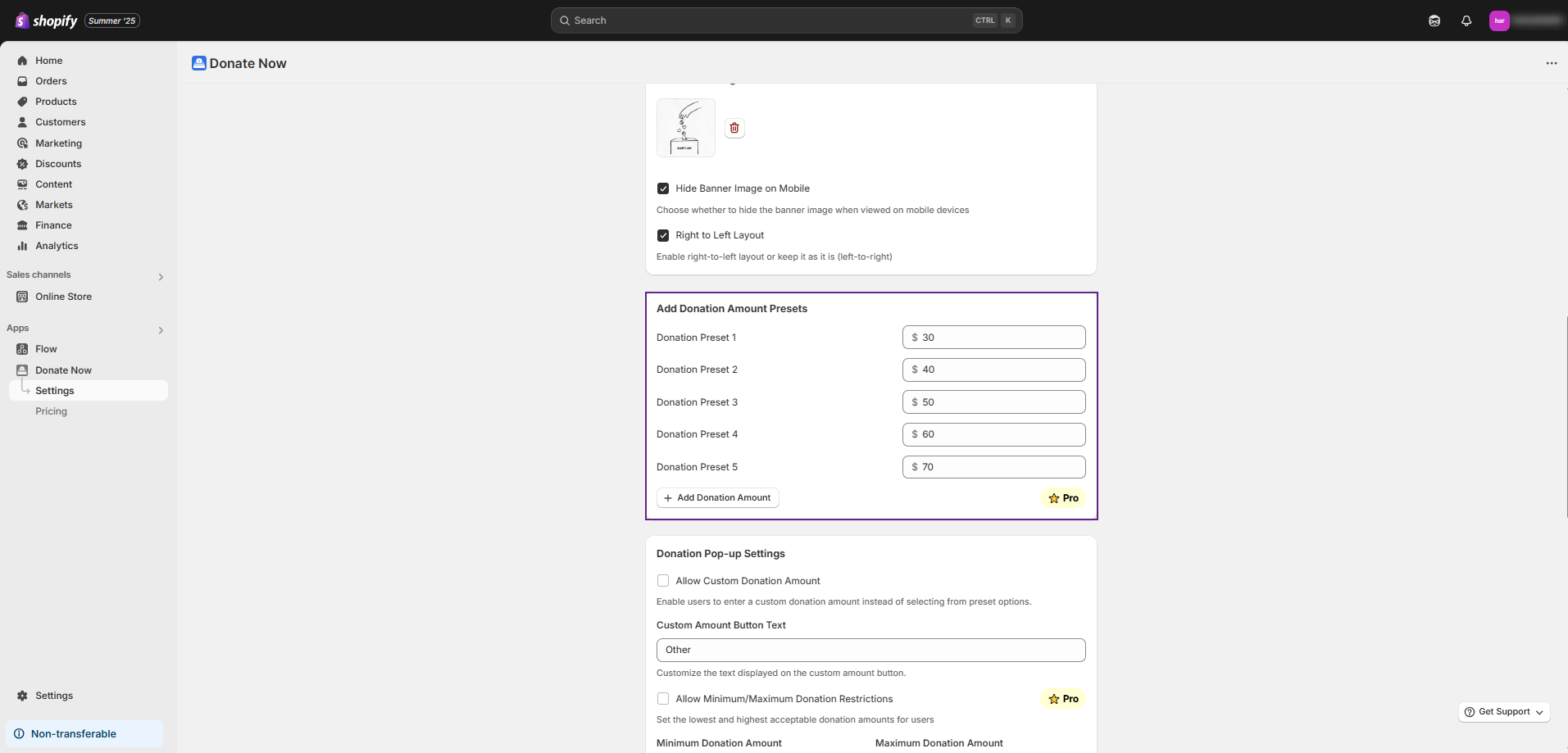Enable Allow Custom Donation Amount
Screen dimensions: 1568x753
(663, 581)
